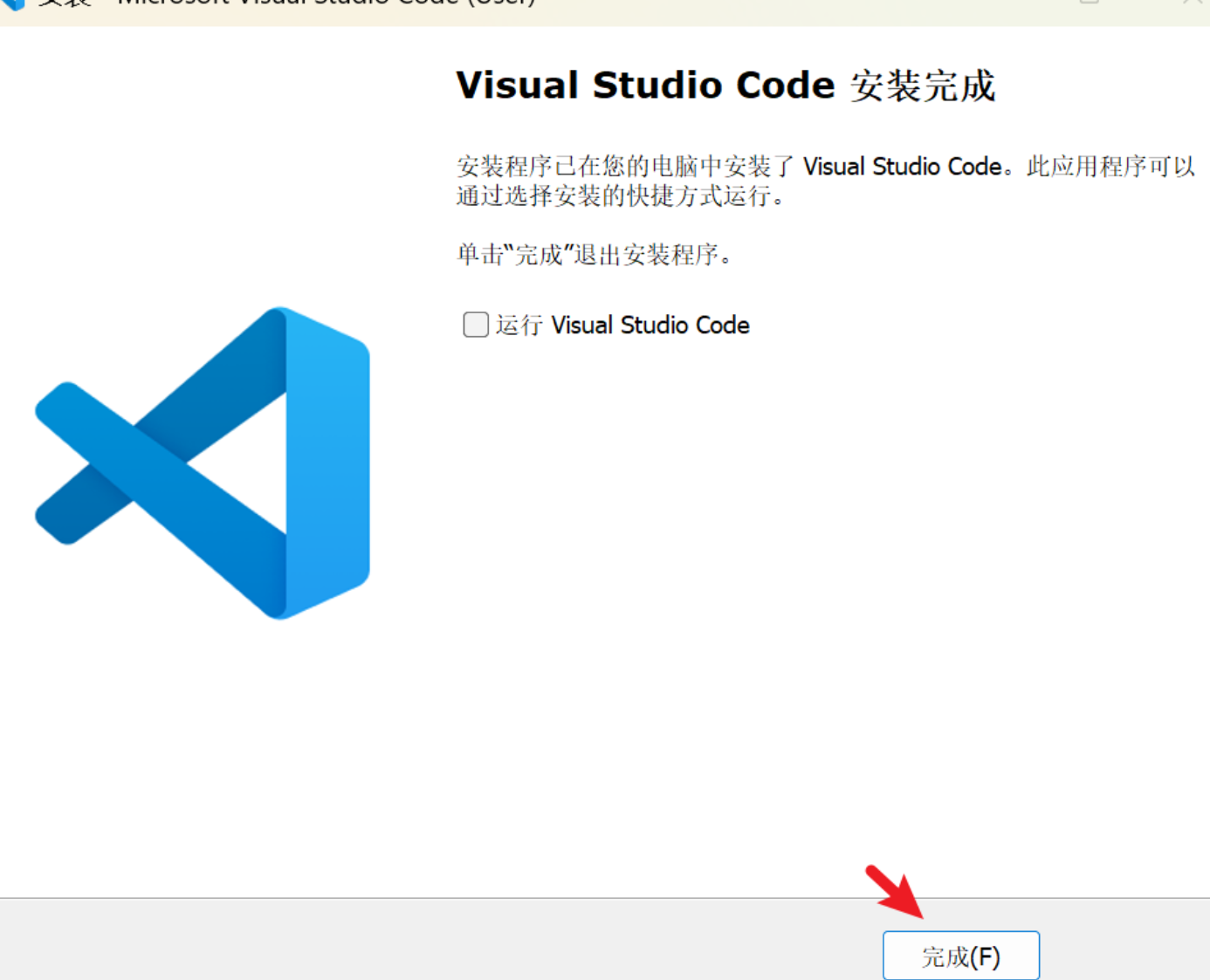The height and width of the screenshot is (980, 1210).
Task: Click the heading 'Visual Studio Code 安装完成'
Action: 725,86
